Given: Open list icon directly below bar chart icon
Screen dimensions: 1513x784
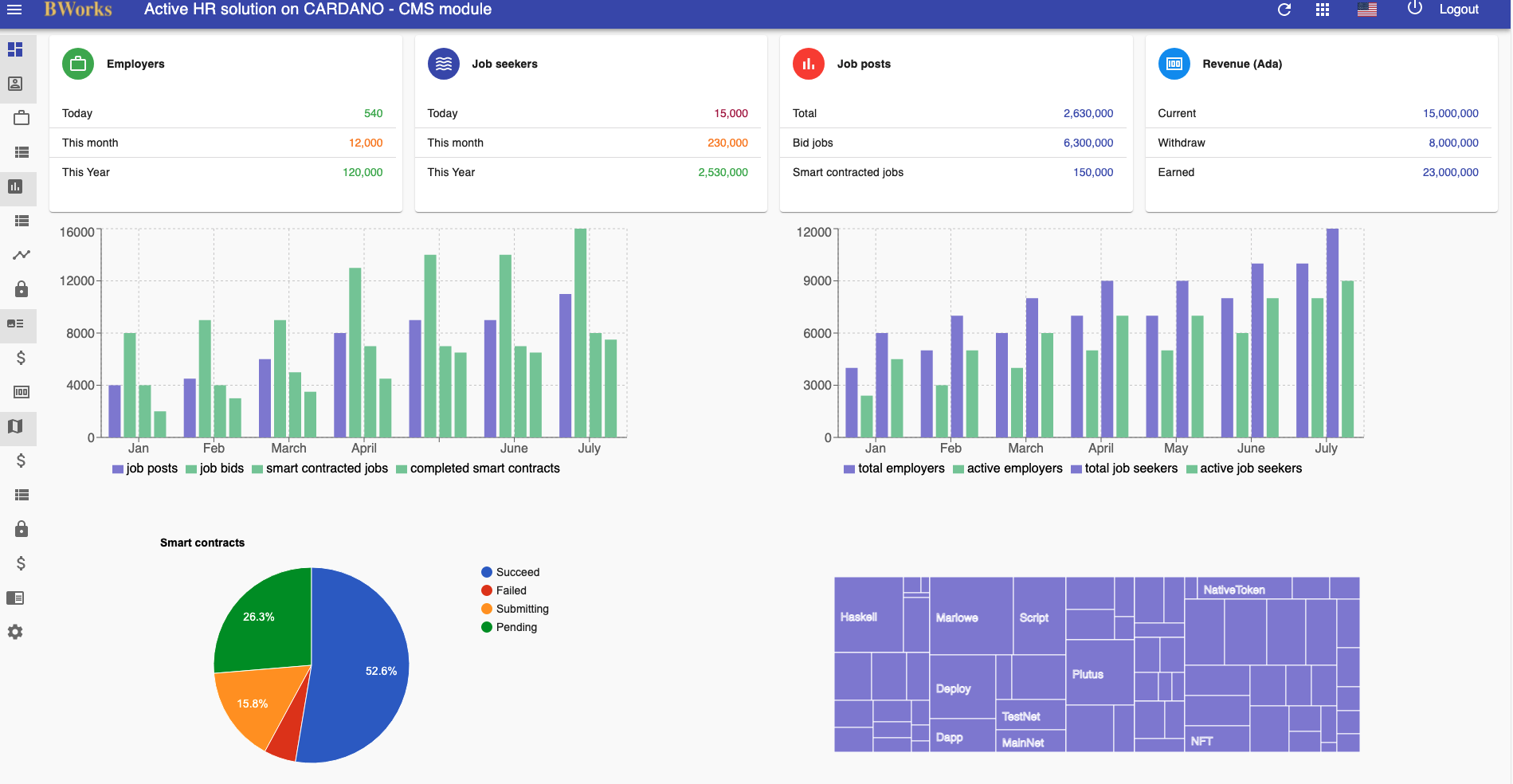Looking at the screenshot, I should 22,221.
